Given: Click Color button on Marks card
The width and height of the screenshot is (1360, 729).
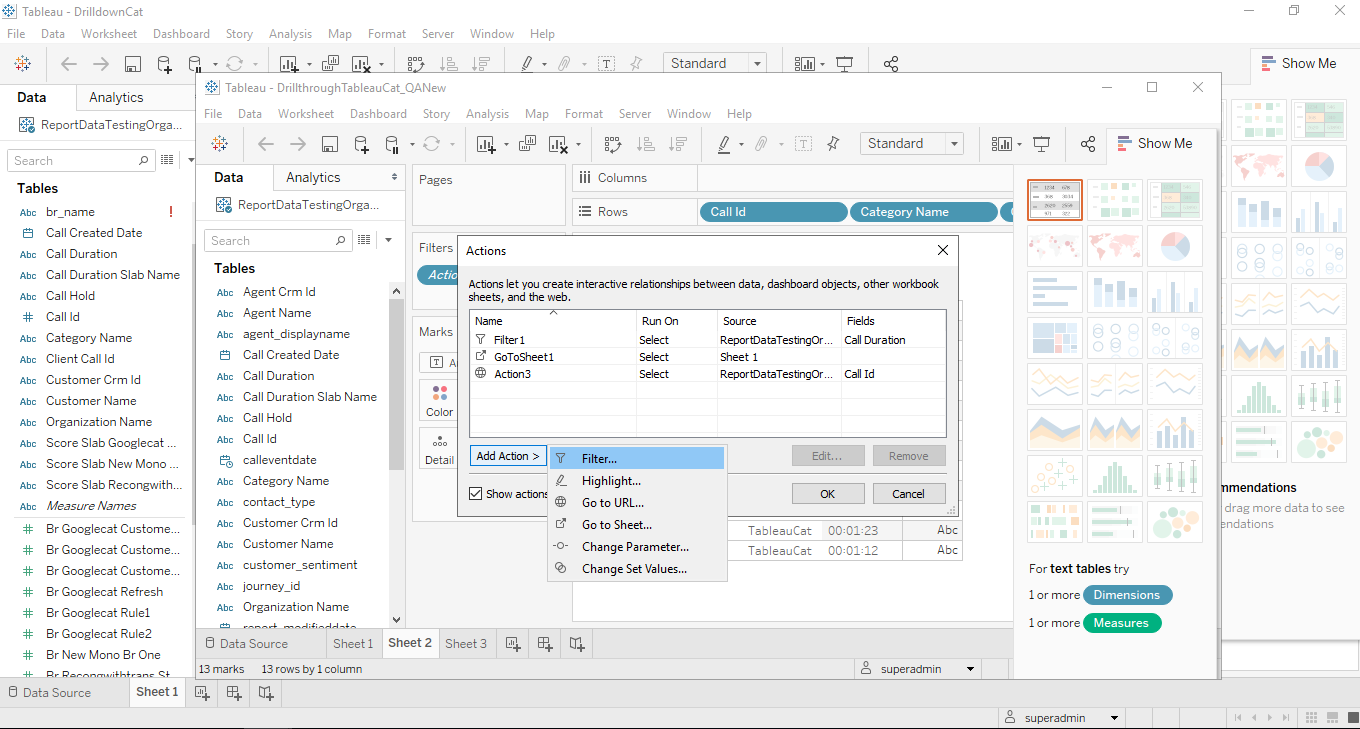Looking at the screenshot, I should [439, 401].
